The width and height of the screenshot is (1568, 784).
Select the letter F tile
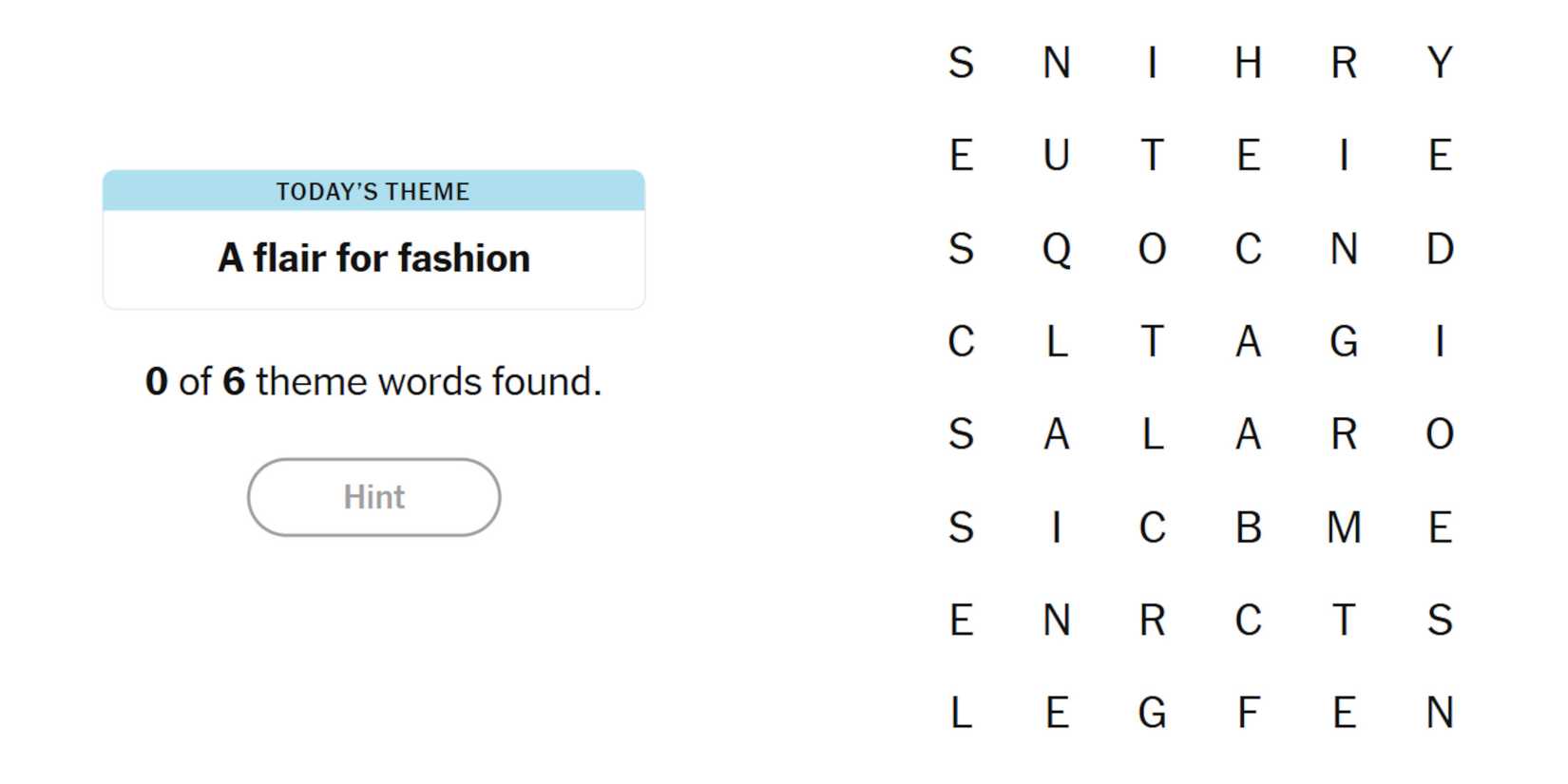(x=1248, y=713)
